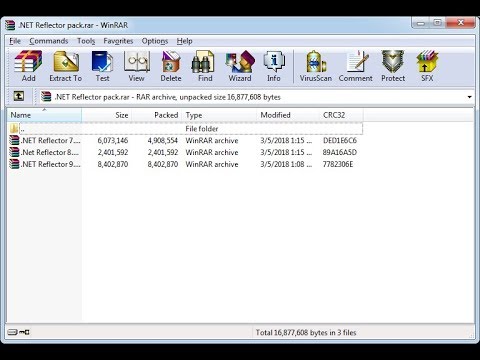Image resolution: width=480 pixels, height=360 pixels.
Task: Sort files by CRC32 column
Action: [341, 115]
